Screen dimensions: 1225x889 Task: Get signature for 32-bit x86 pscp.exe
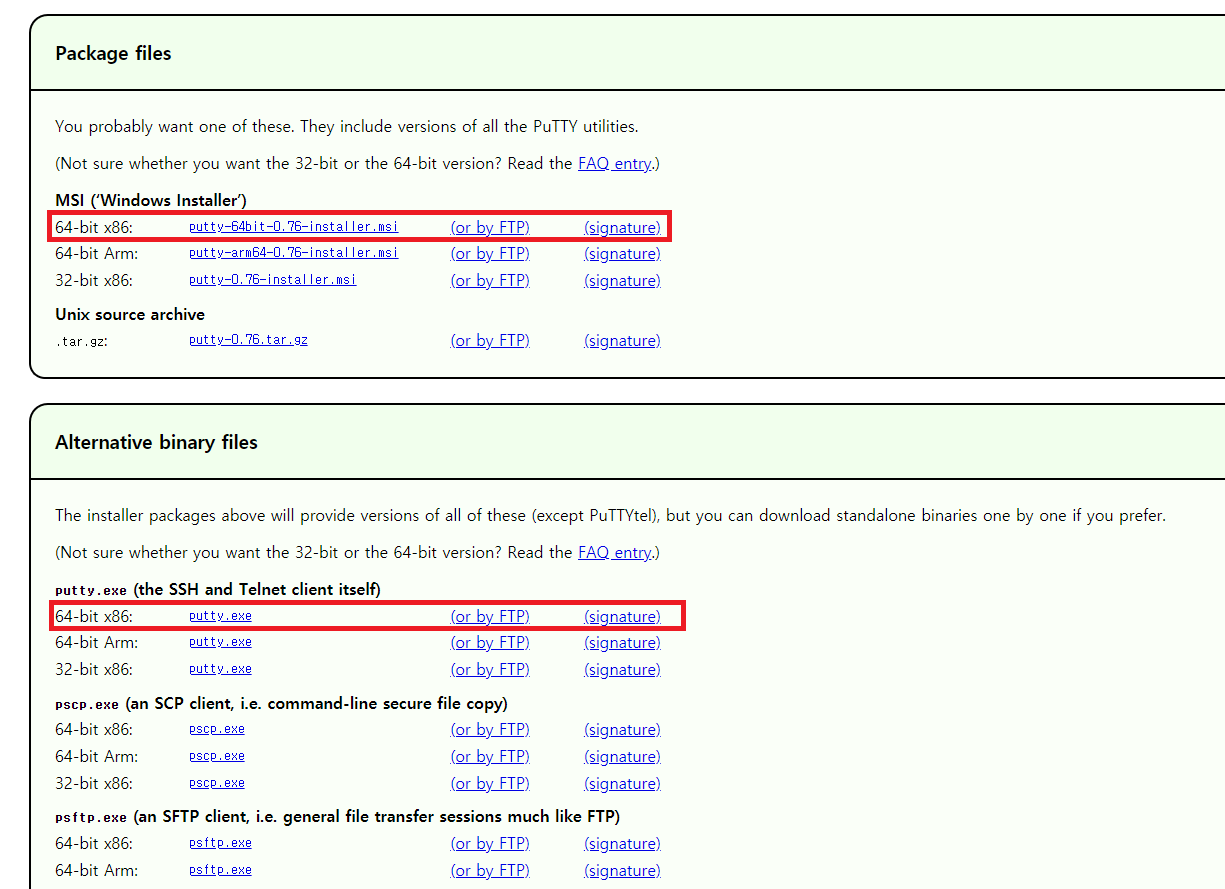click(622, 784)
